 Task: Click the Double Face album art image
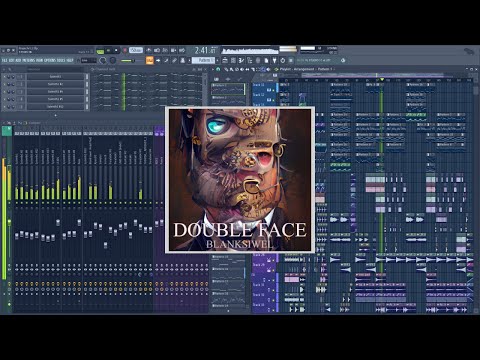tap(240, 180)
